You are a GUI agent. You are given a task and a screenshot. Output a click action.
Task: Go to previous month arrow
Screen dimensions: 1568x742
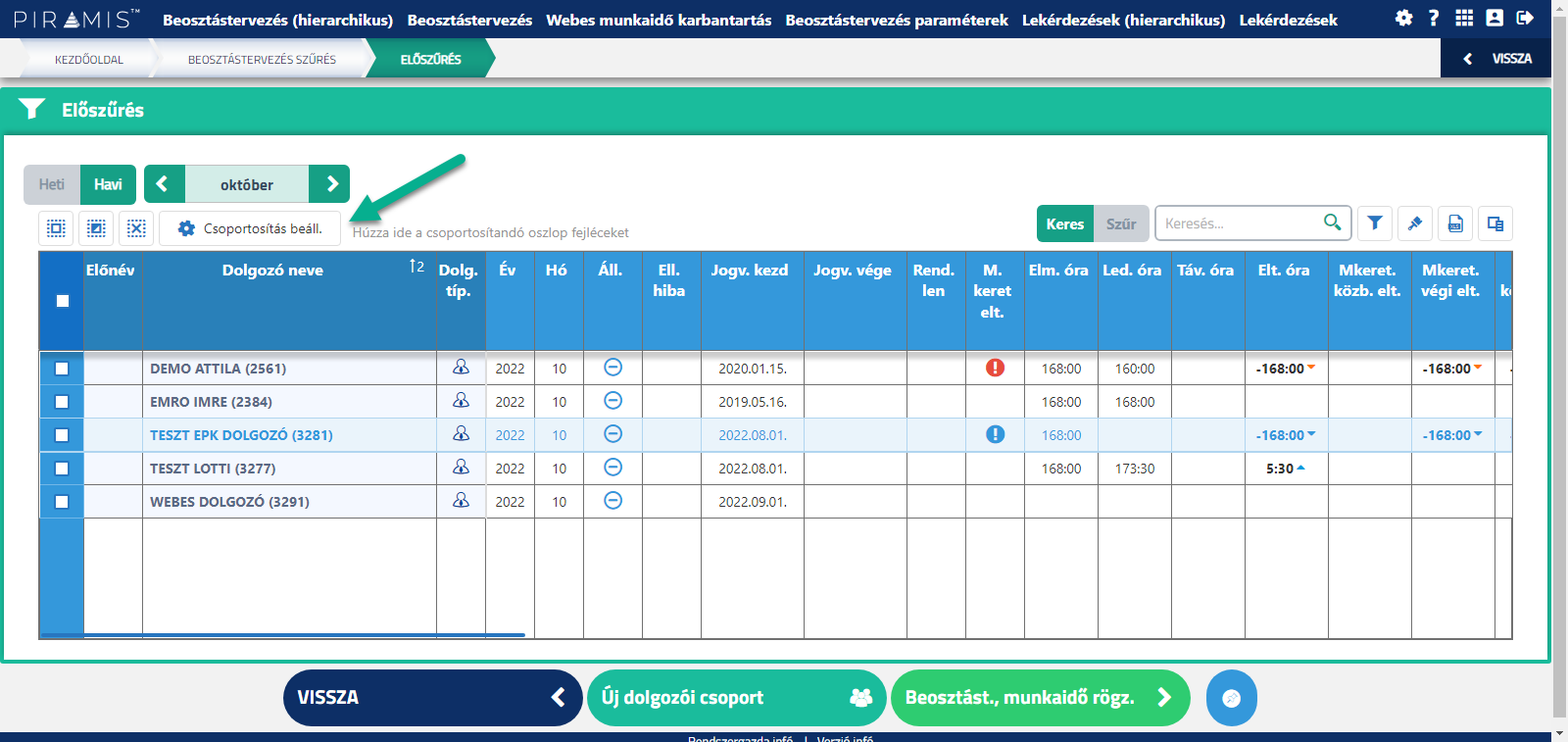tap(165, 183)
